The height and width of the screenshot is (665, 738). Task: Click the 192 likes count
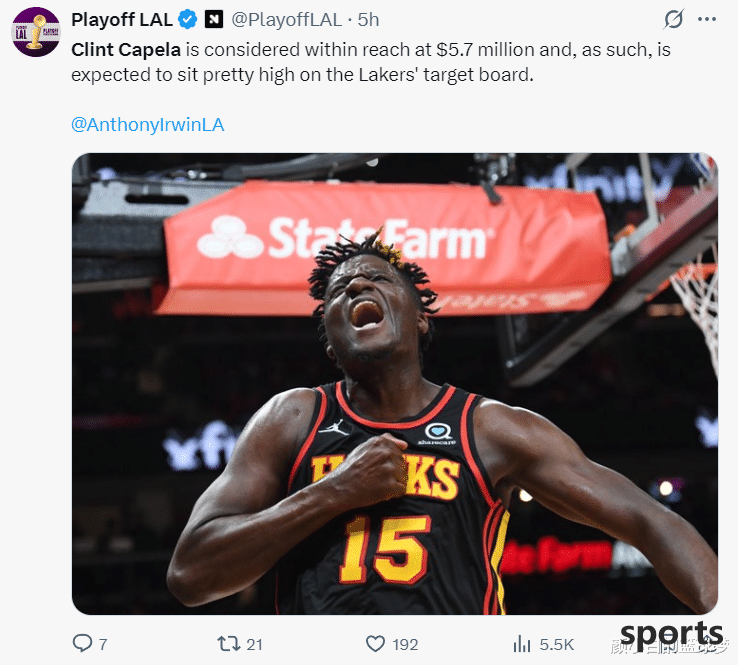(405, 644)
